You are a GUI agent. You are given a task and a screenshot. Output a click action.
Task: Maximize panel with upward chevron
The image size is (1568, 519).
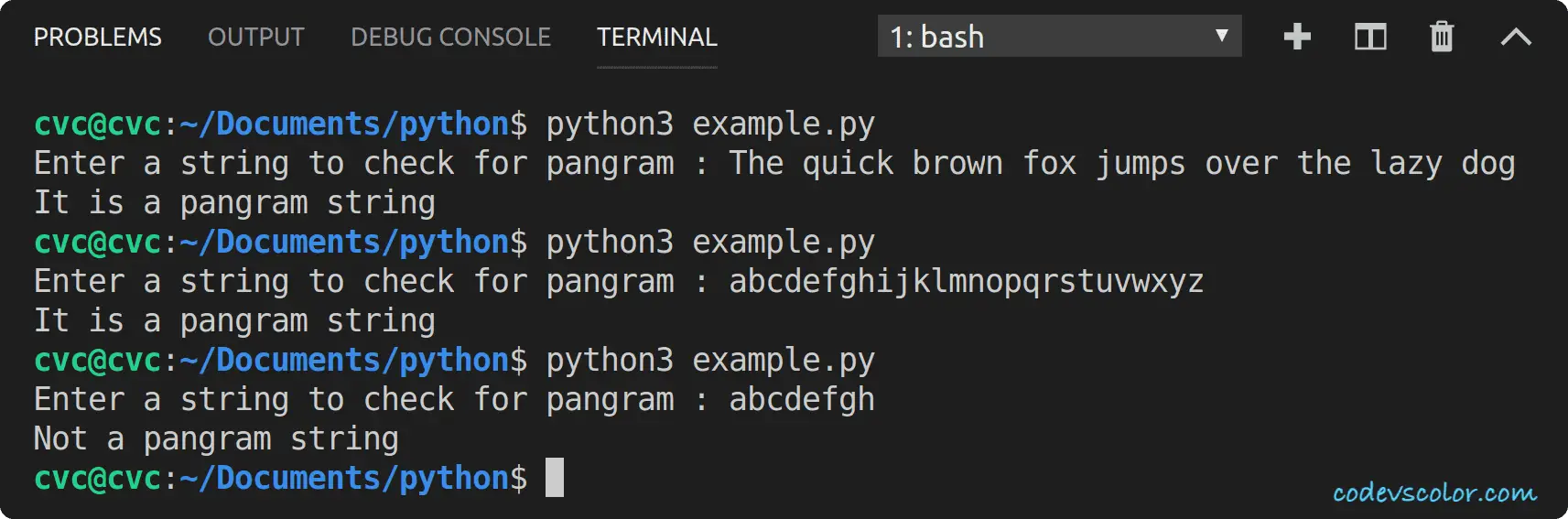point(1516,37)
